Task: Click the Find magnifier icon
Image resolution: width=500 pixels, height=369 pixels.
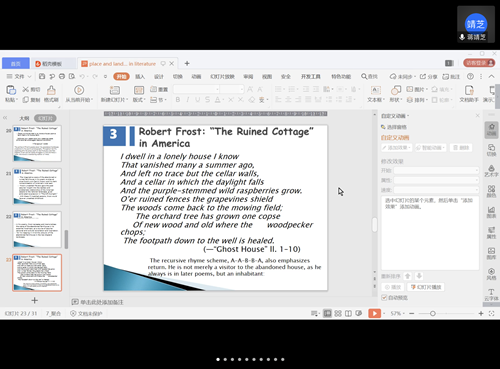Action: pyautogui.click(x=364, y=76)
